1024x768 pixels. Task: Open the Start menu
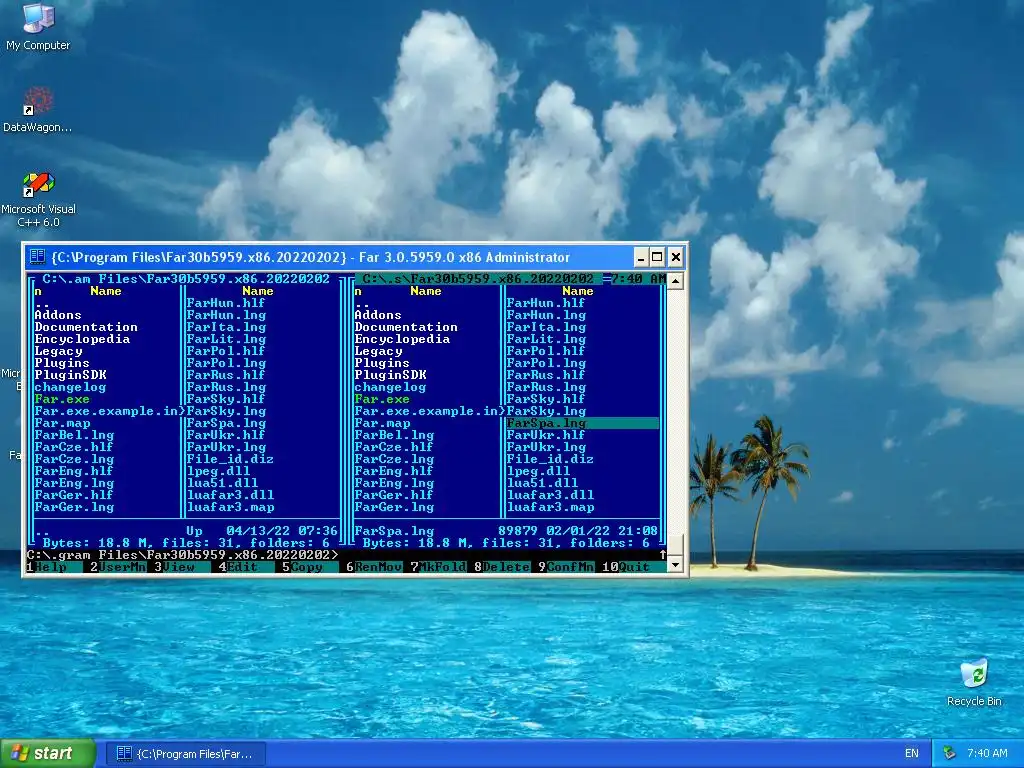pyautogui.click(x=48, y=753)
